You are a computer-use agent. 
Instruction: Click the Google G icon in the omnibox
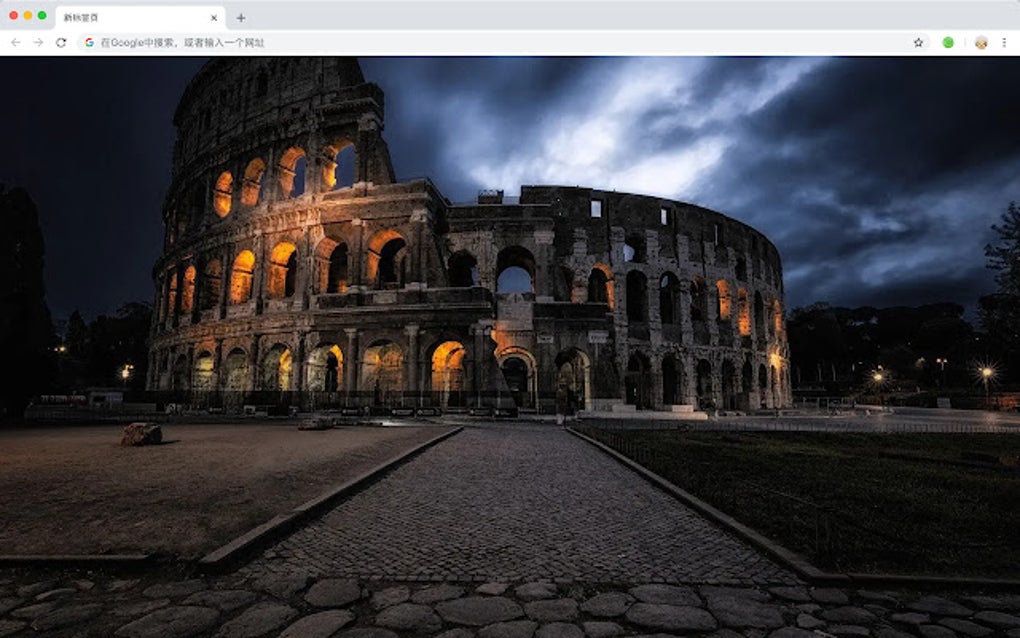(x=87, y=44)
